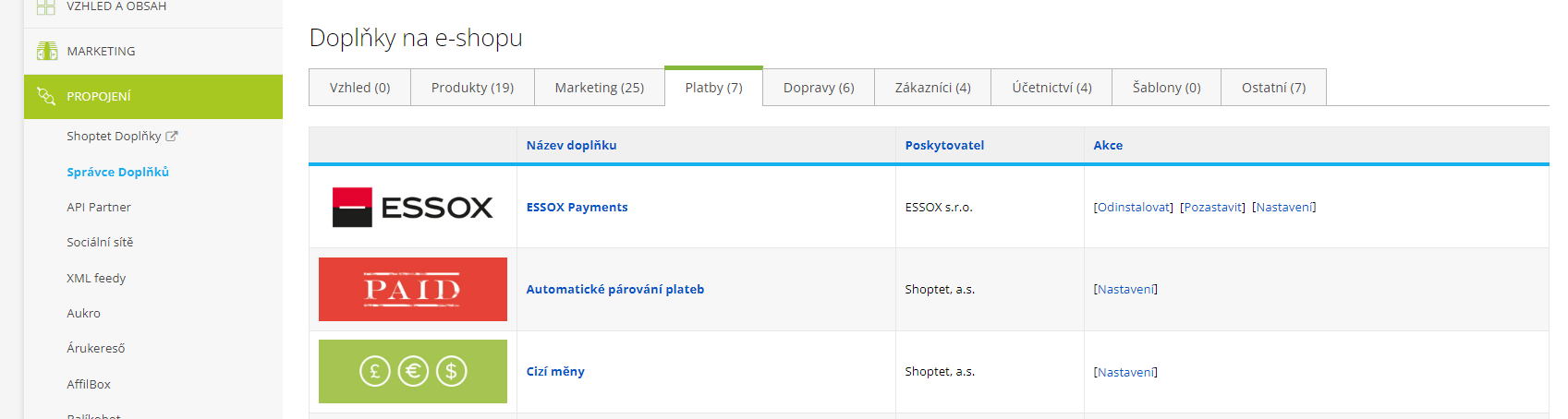Click the Vzhled a obsah icon
The width and height of the screenshot is (1568, 419).
pos(46,6)
